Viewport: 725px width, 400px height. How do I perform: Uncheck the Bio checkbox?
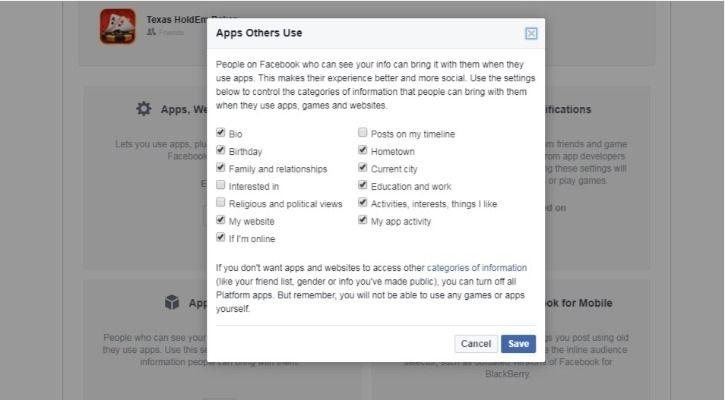(221, 133)
